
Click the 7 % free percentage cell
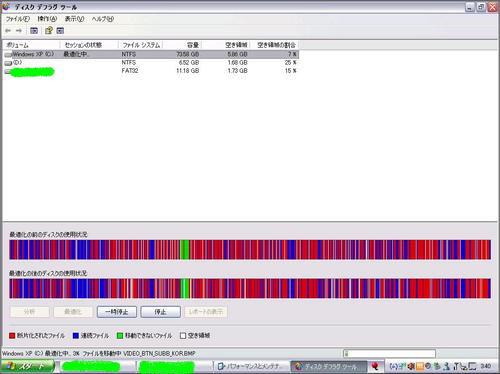[x=292, y=54]
